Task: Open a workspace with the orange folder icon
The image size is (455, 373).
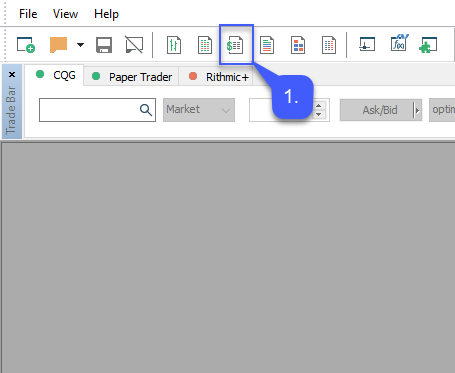Action: [x=58, y=45]
